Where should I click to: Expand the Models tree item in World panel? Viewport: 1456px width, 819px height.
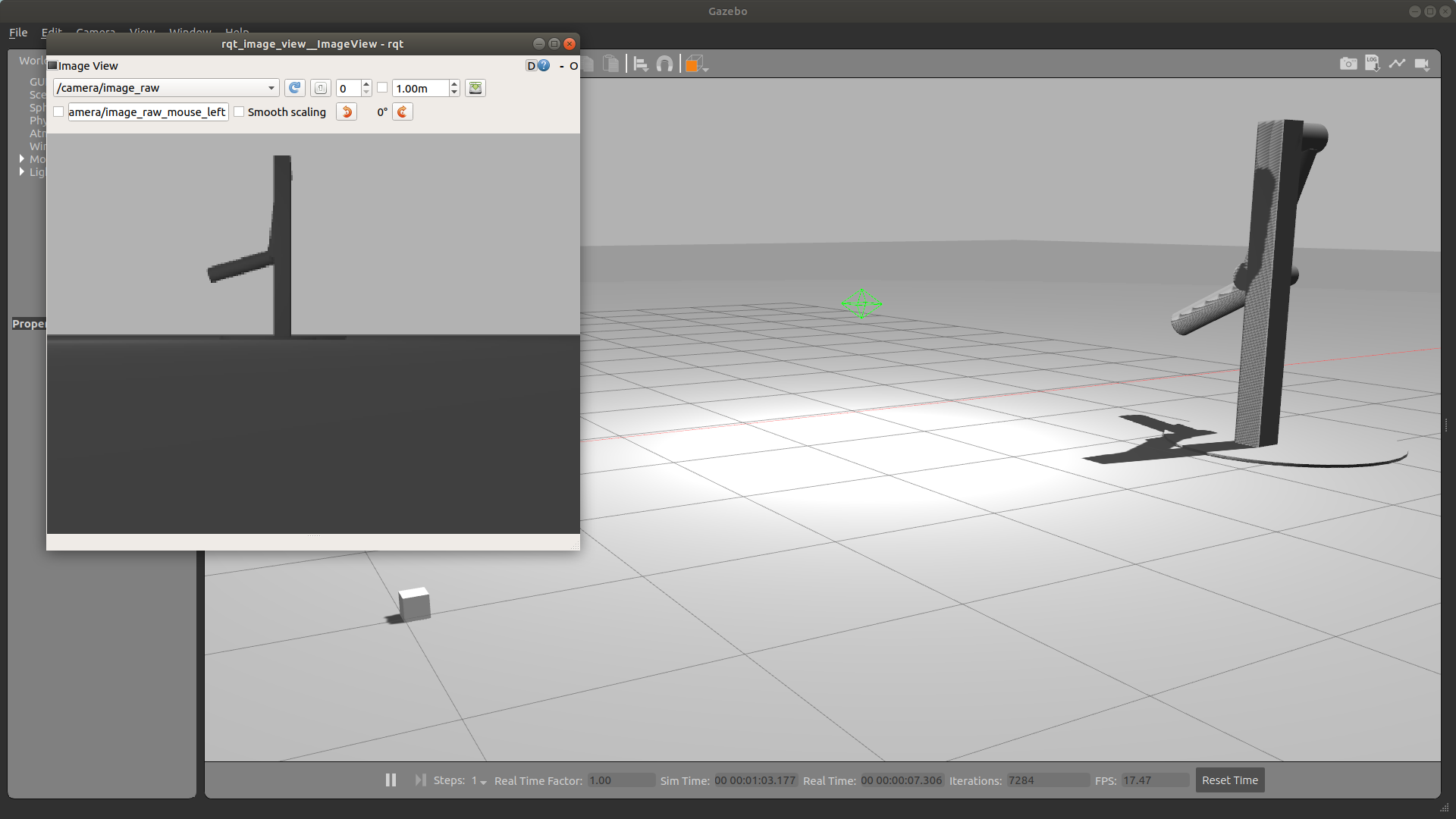pos(21,159)
